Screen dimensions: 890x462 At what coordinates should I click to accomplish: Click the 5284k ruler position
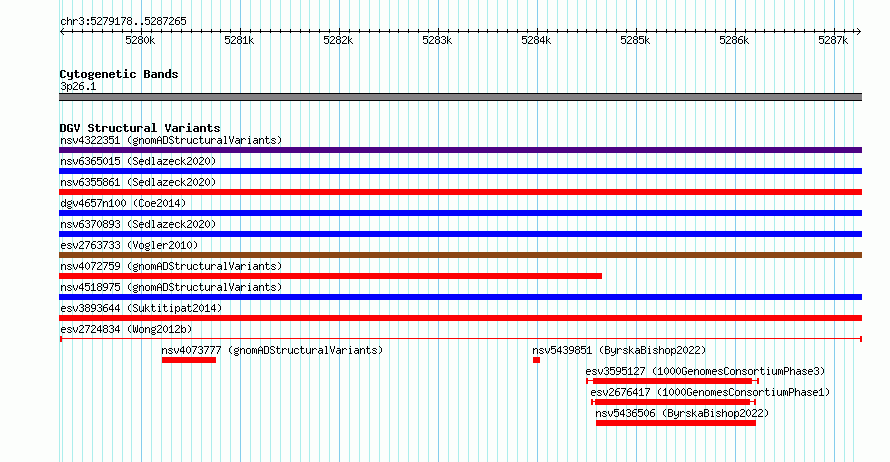pos(536,40)
